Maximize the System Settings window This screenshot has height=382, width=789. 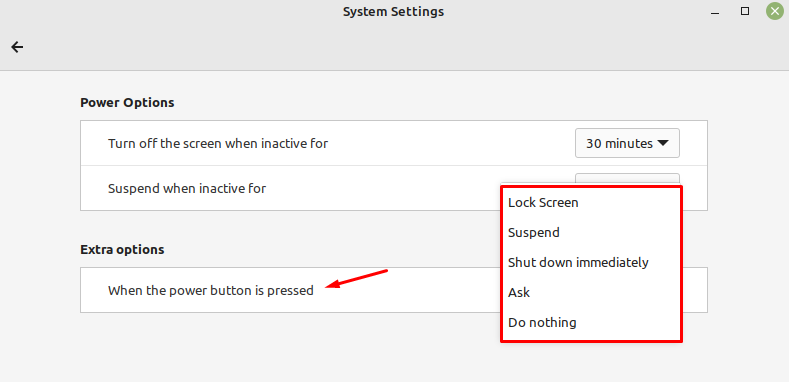point(745,11)
